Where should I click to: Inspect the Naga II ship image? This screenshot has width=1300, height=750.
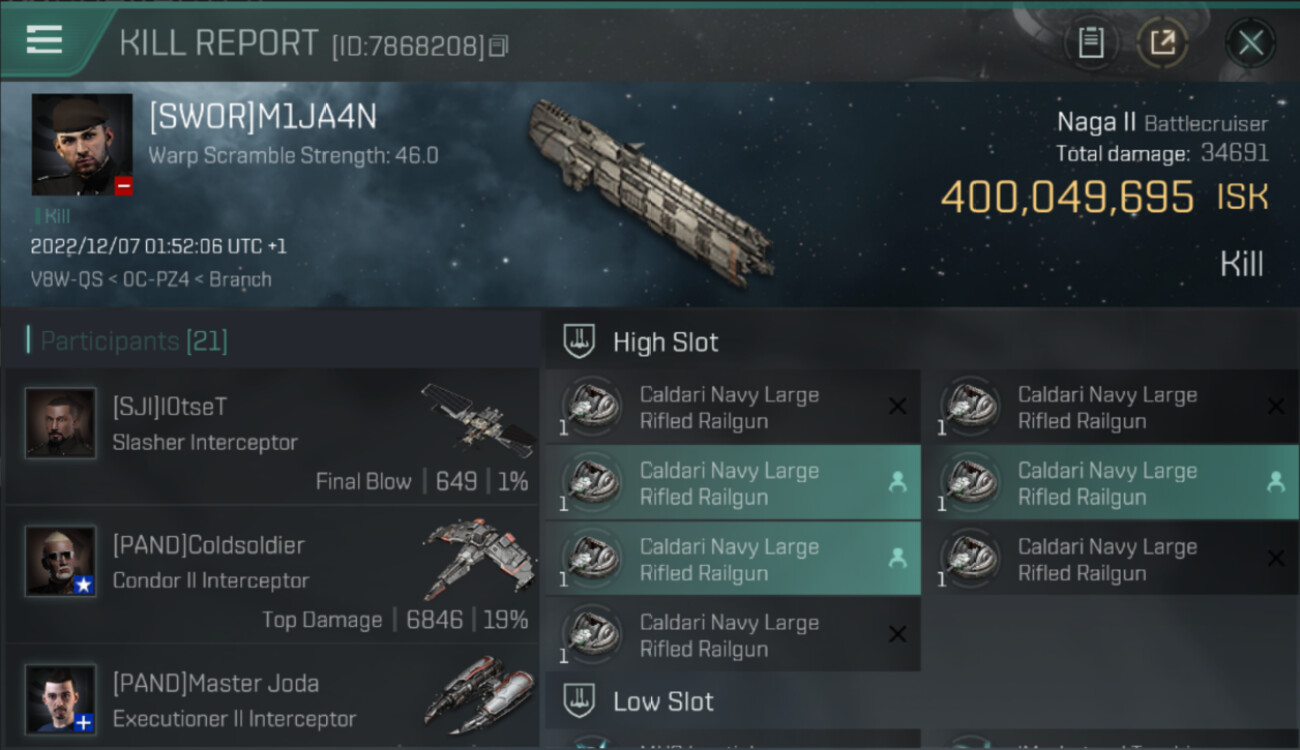point(650,190)
